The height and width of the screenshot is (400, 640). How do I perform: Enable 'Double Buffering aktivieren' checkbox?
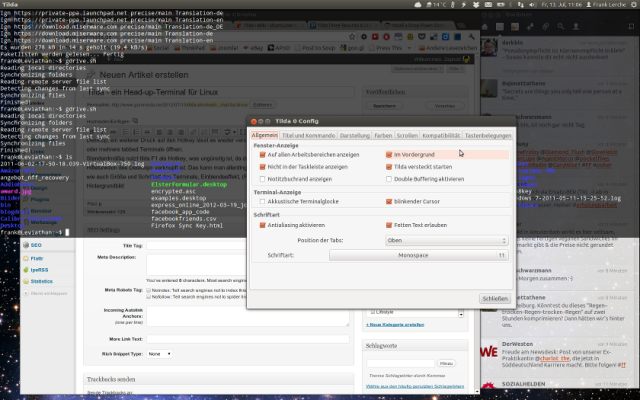tap(389, 179)
